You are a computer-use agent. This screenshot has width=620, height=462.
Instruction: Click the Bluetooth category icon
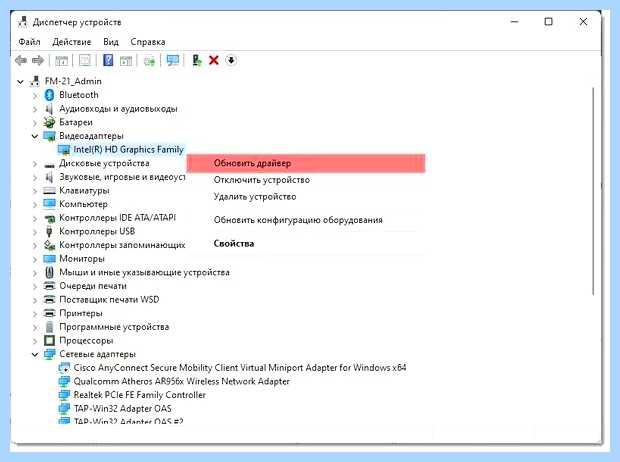pyautogui.click(x=49, y=95)
